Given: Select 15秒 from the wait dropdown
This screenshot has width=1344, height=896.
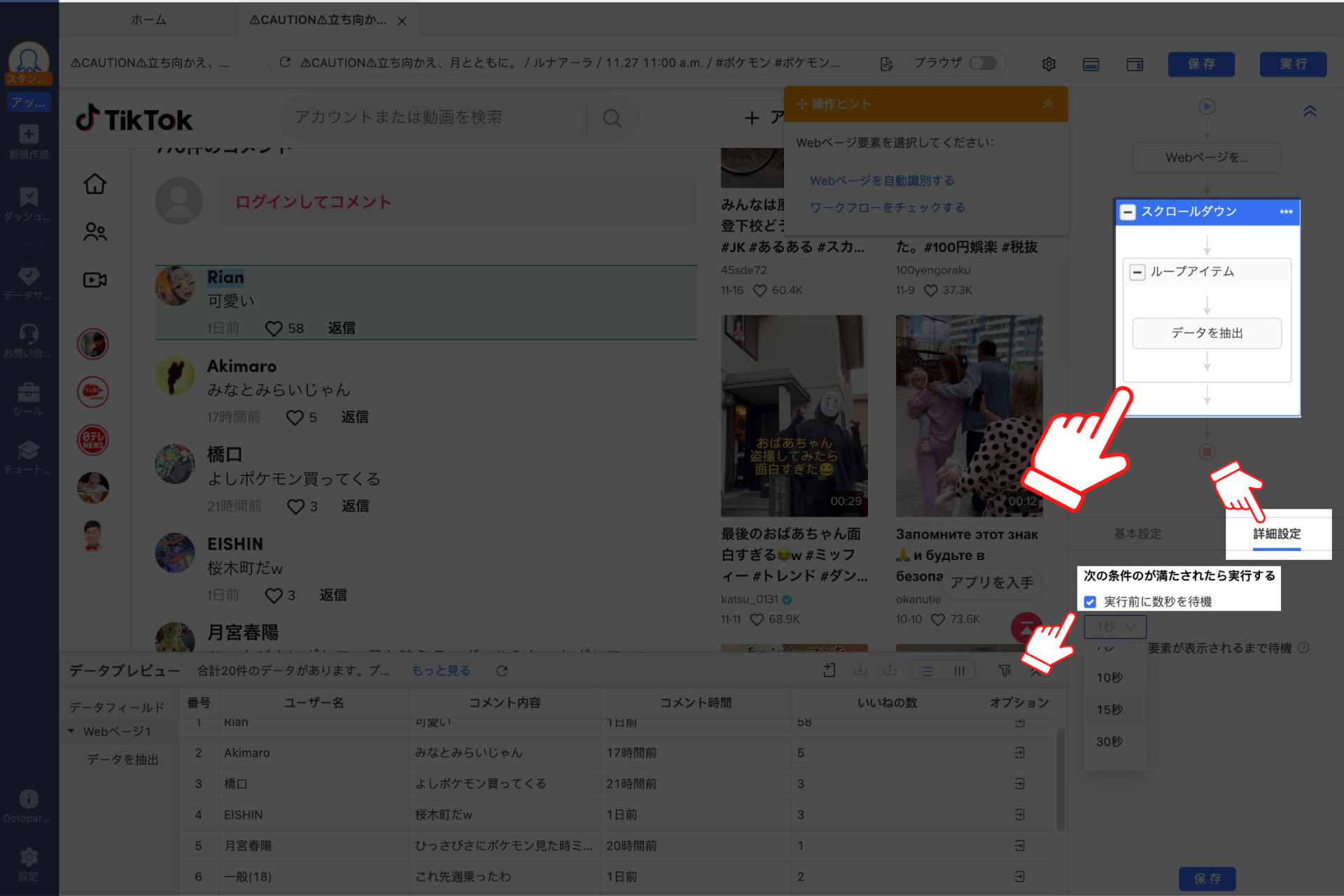Looking at the screenshot, I should [x=1114, y=710].
